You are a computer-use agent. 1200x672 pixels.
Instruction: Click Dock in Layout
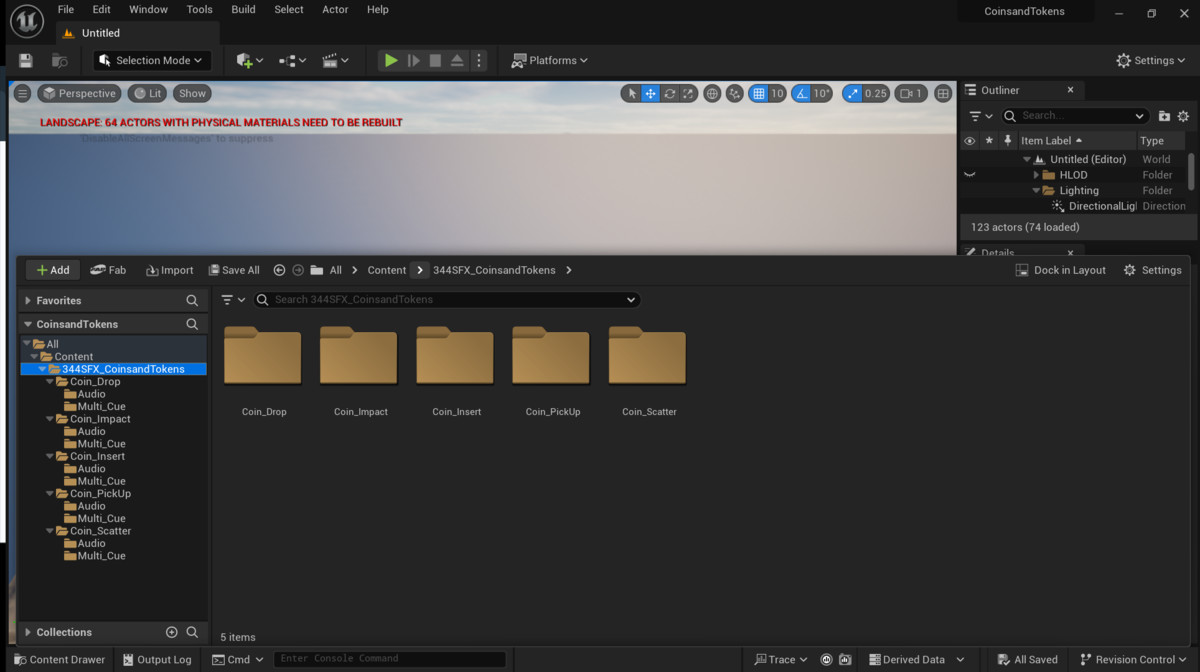coord(1061,270)
